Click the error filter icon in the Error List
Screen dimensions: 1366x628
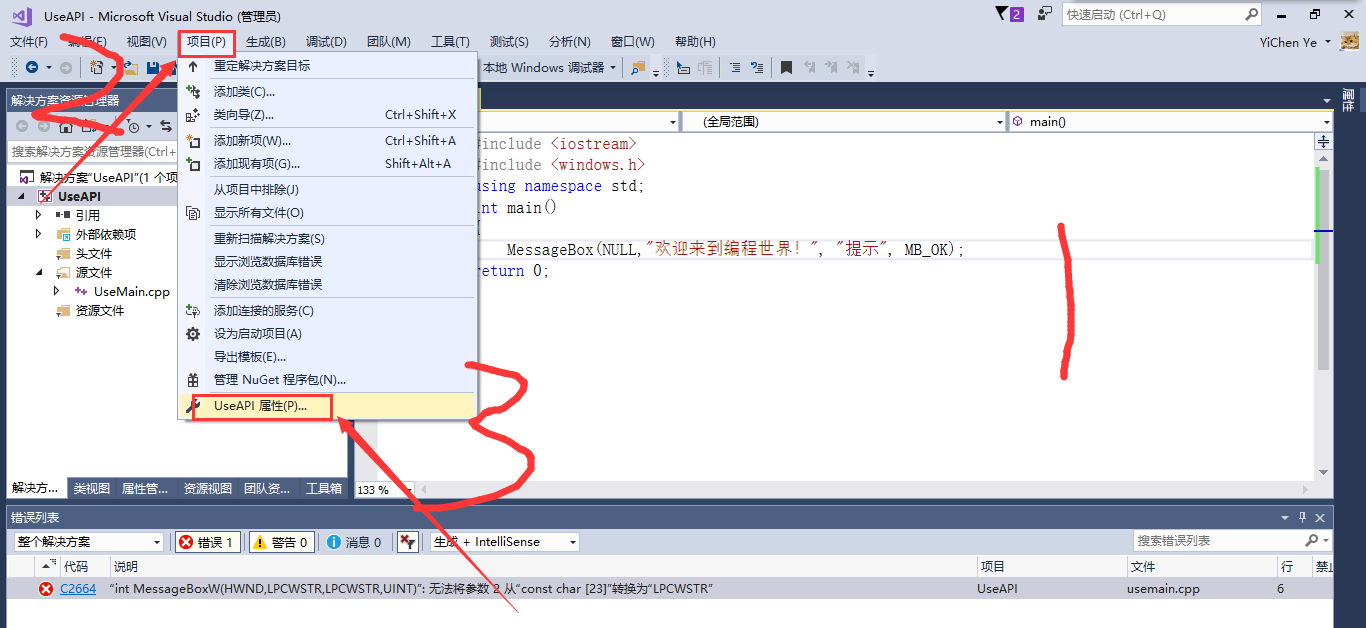pyautogui.click(x=407, y=540)
